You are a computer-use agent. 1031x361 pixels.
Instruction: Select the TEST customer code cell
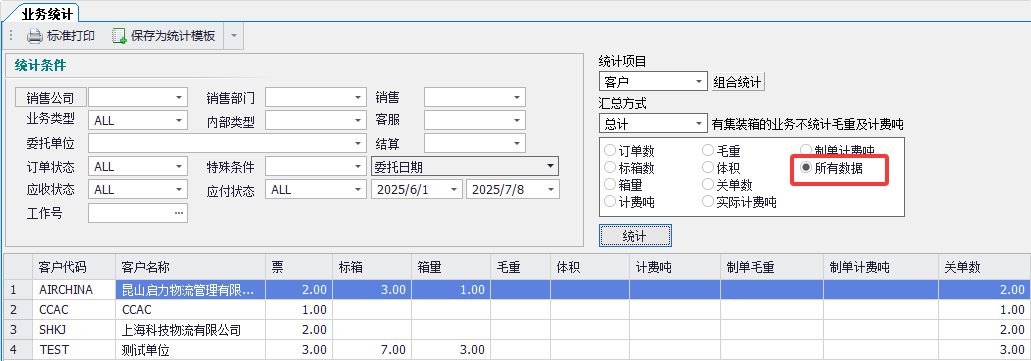pyautogui.click(x=74, y=350)
